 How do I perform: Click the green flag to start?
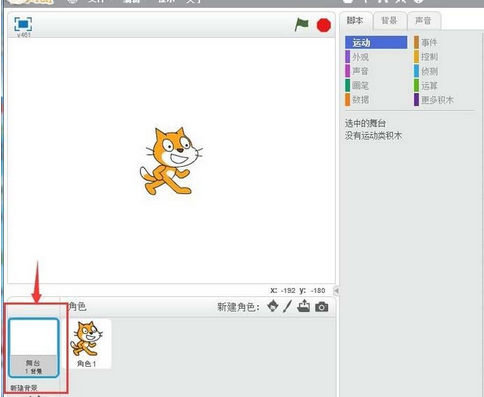point(302,25)
